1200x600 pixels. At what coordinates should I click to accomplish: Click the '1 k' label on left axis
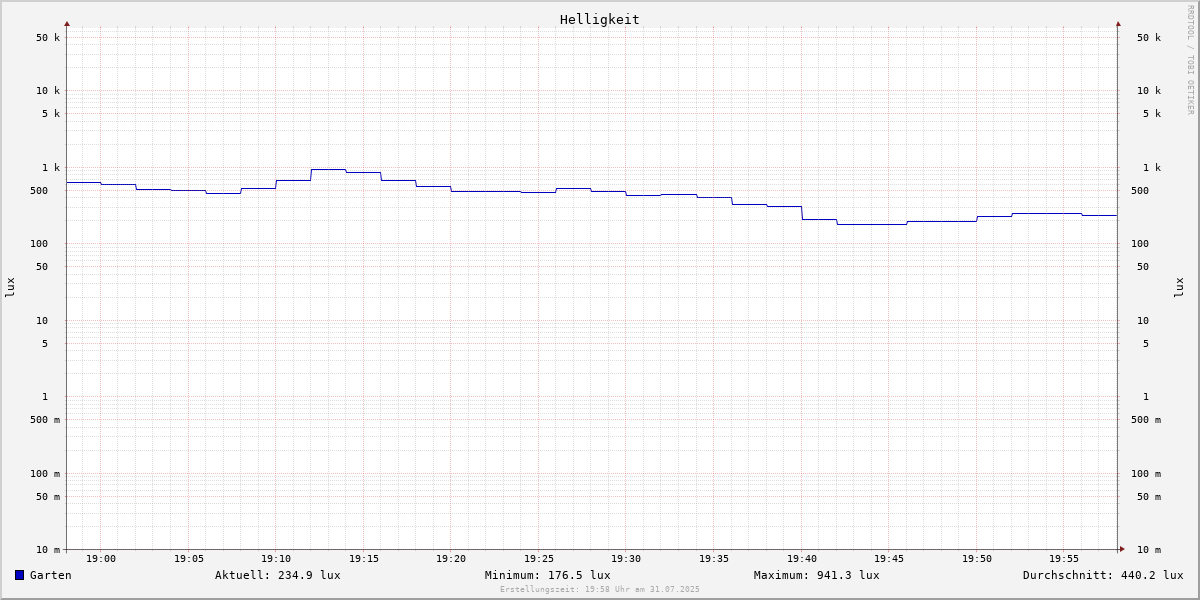coord(51,168)
